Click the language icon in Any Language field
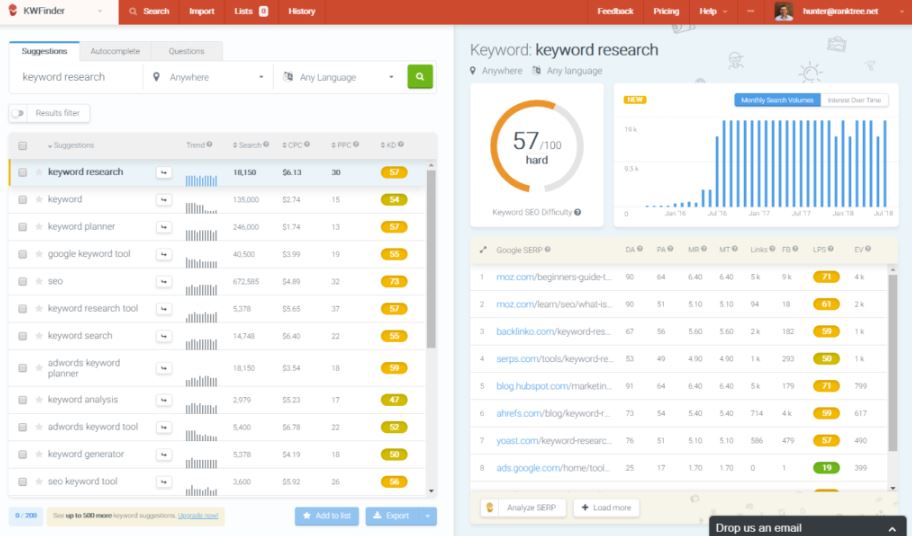This screenshot has width=912, height=536. tap(288, 77)
